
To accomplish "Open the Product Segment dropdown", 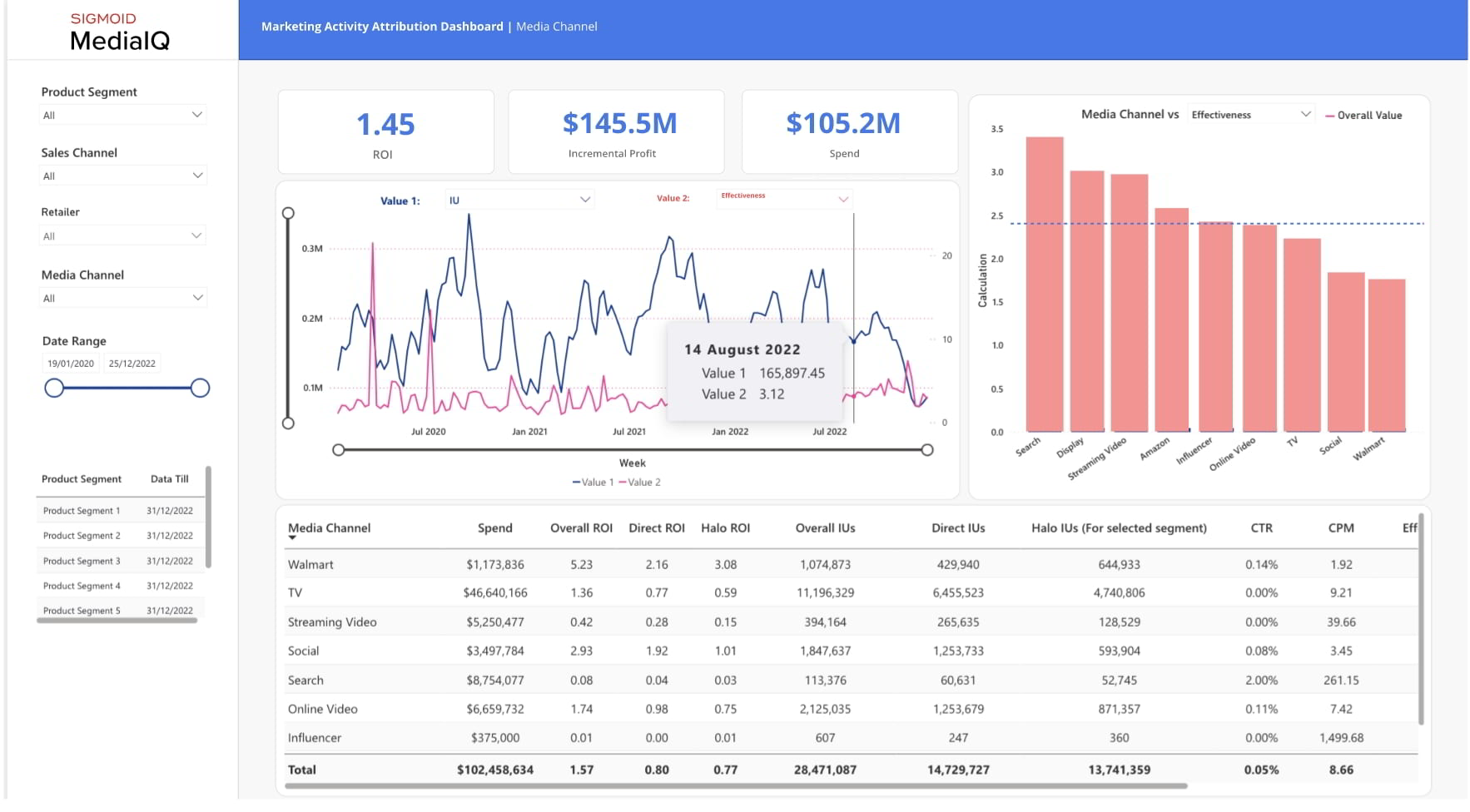I will [x=122, y=115].
